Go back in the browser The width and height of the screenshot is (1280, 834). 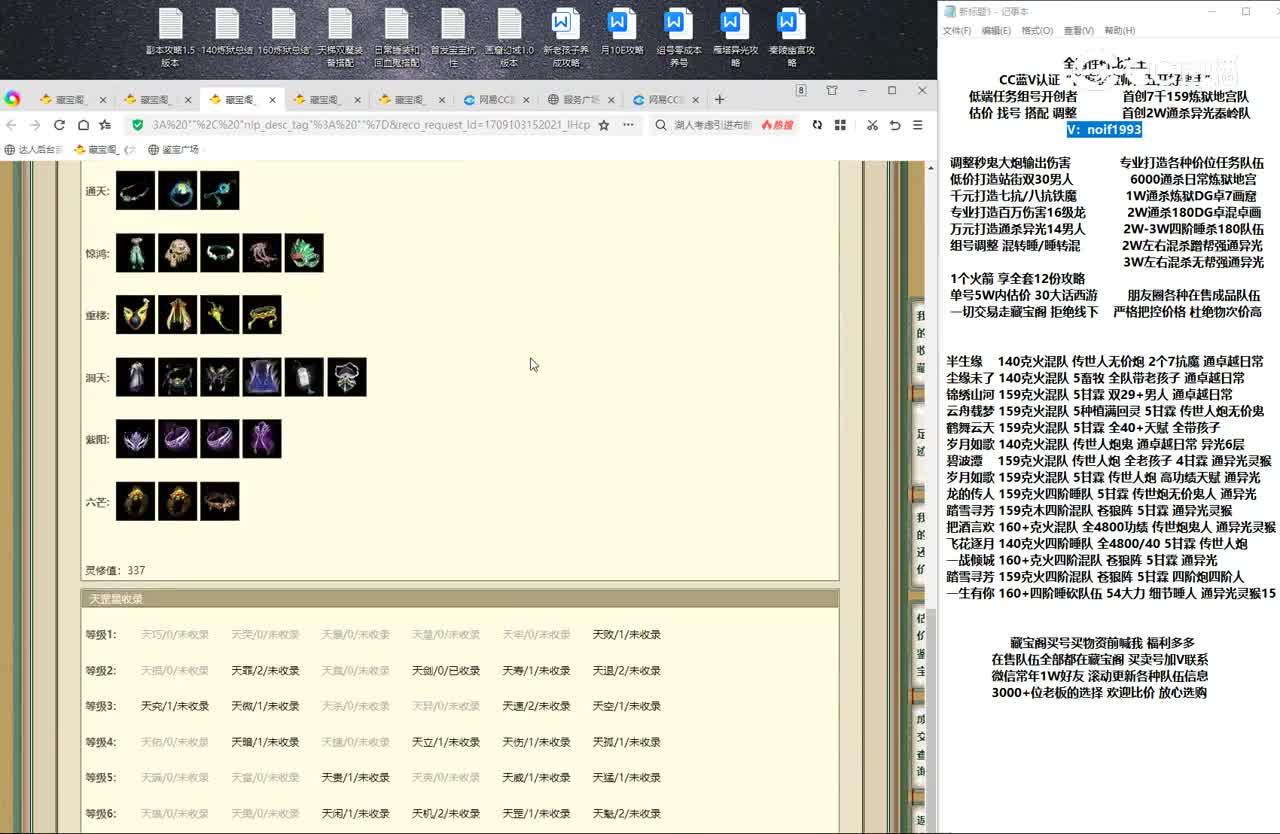(11, 125)
